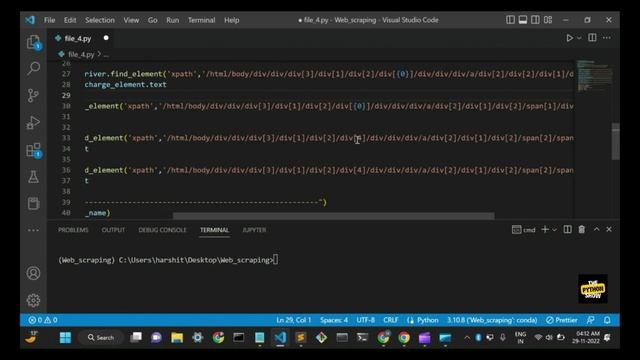This screenshot has width=640, height=360.
Task: Click Prettier in status bar
Action: (x=562, y=320)
